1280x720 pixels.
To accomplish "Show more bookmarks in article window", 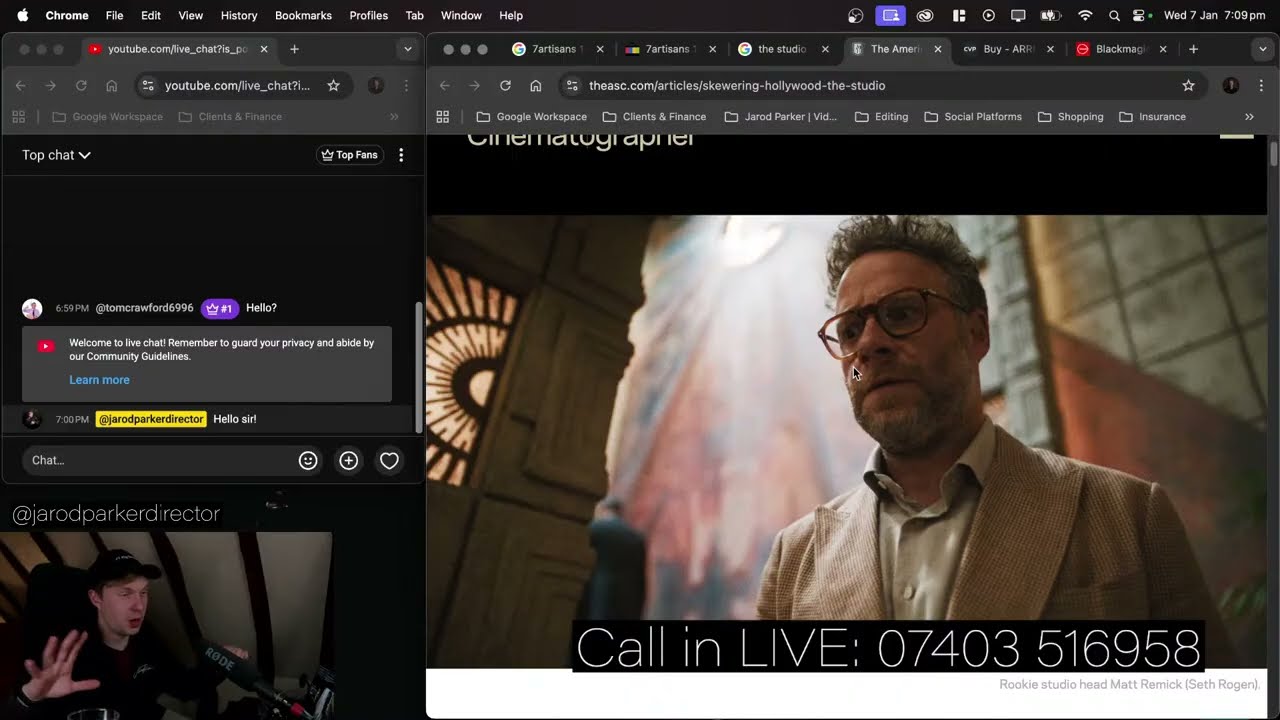I will click(x=1249, y=117).
